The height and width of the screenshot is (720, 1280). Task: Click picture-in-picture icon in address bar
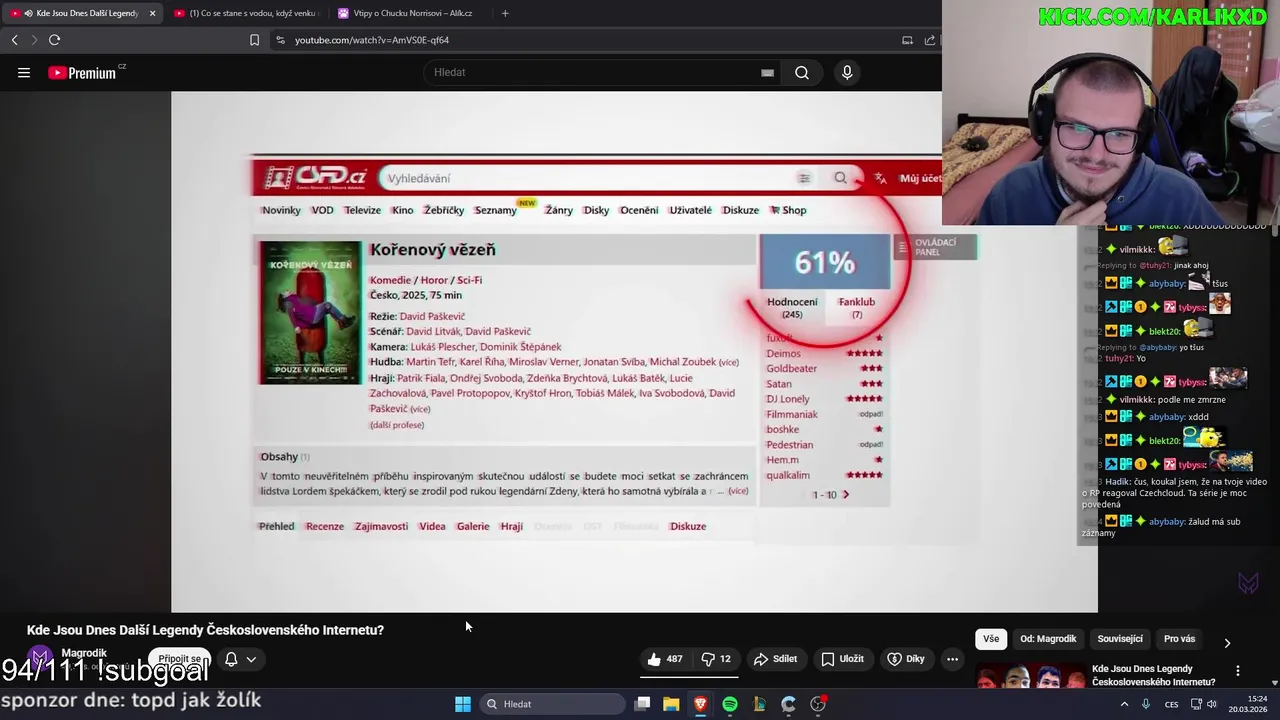907,40
